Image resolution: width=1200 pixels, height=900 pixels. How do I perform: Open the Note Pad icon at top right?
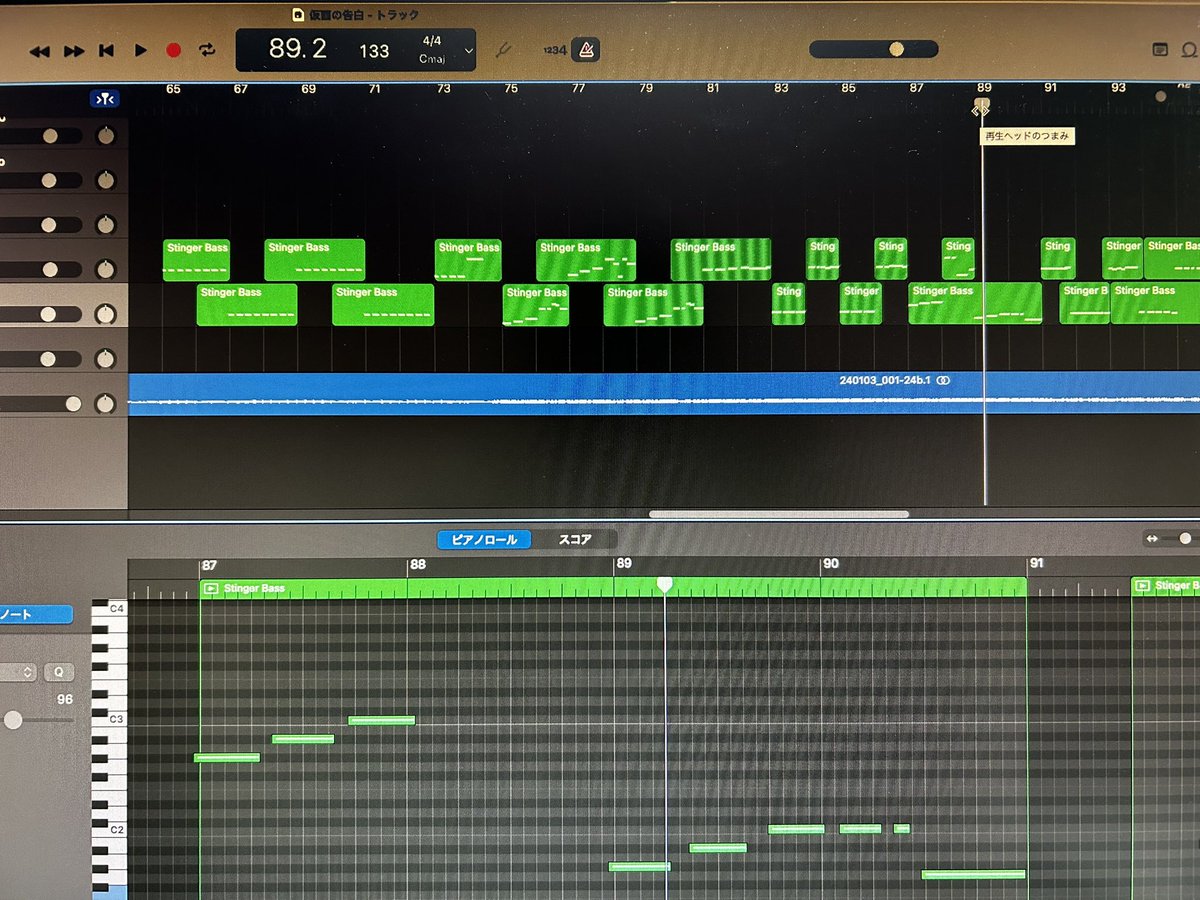point(1160,49)
